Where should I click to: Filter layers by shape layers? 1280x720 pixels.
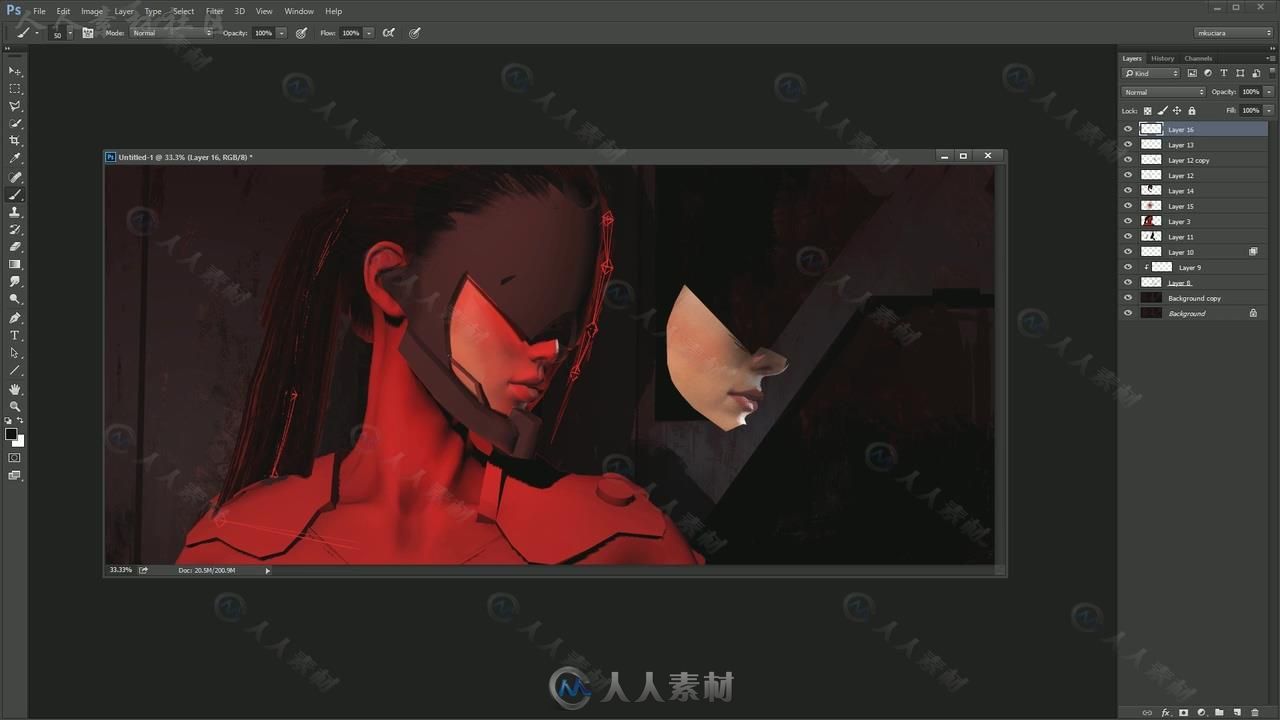(x=1240, y=73)
